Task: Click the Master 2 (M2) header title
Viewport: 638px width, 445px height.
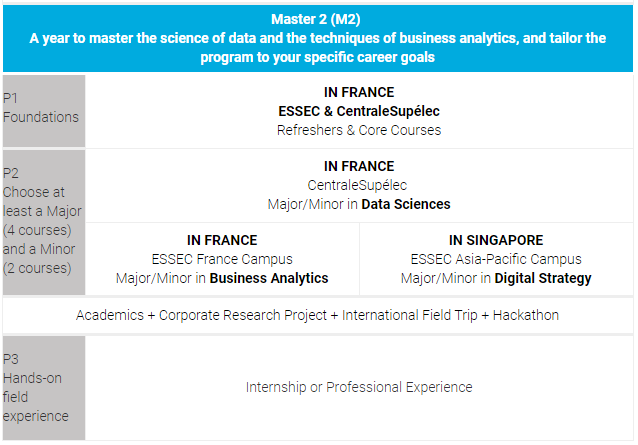Action: tap(316, 19)
